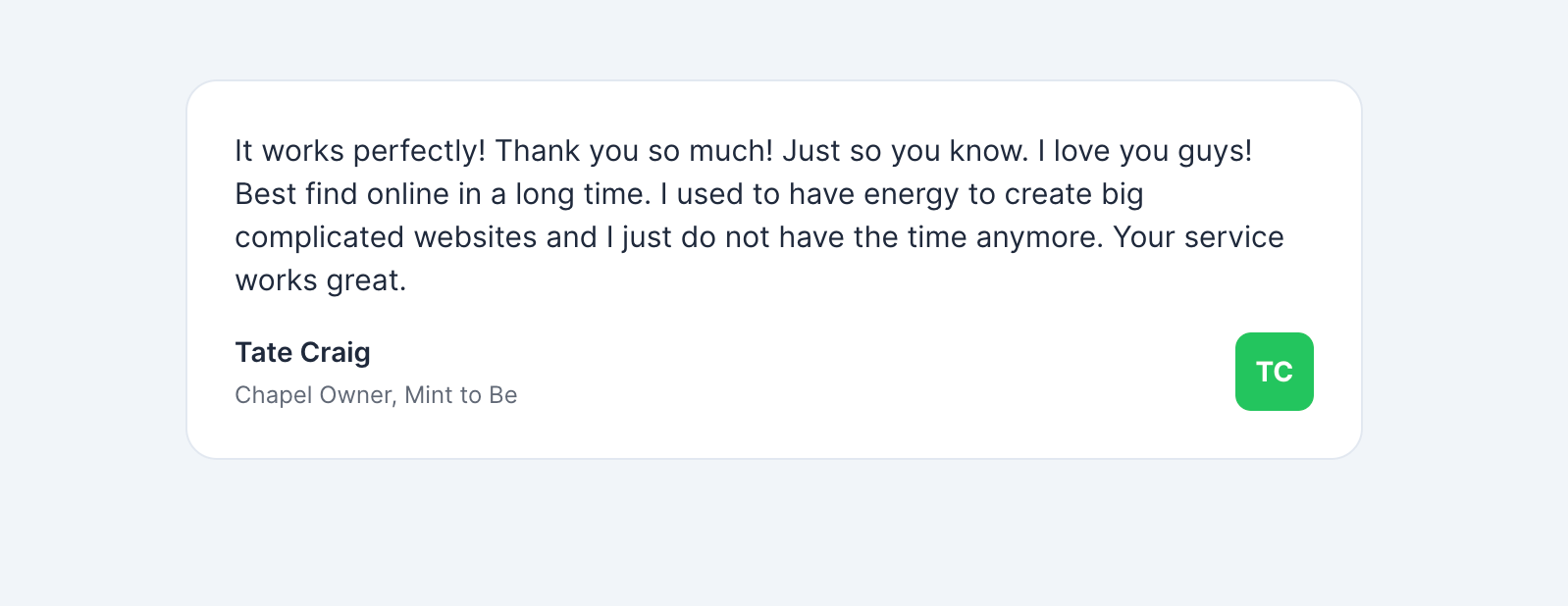This screenshot has width=1568, height=606.
Task: Click the sentence "I love you guys!"
Action: pyautogui.click(x=1145, y=151)
